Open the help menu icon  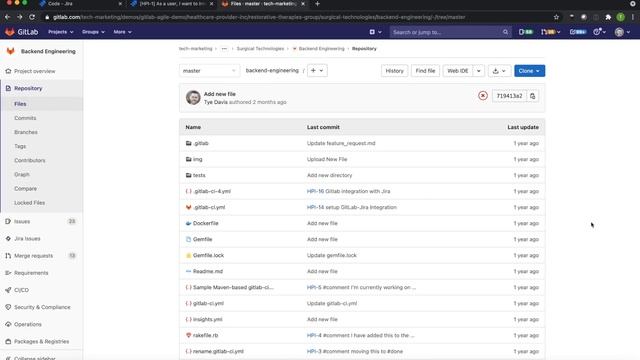pos(599,32)
